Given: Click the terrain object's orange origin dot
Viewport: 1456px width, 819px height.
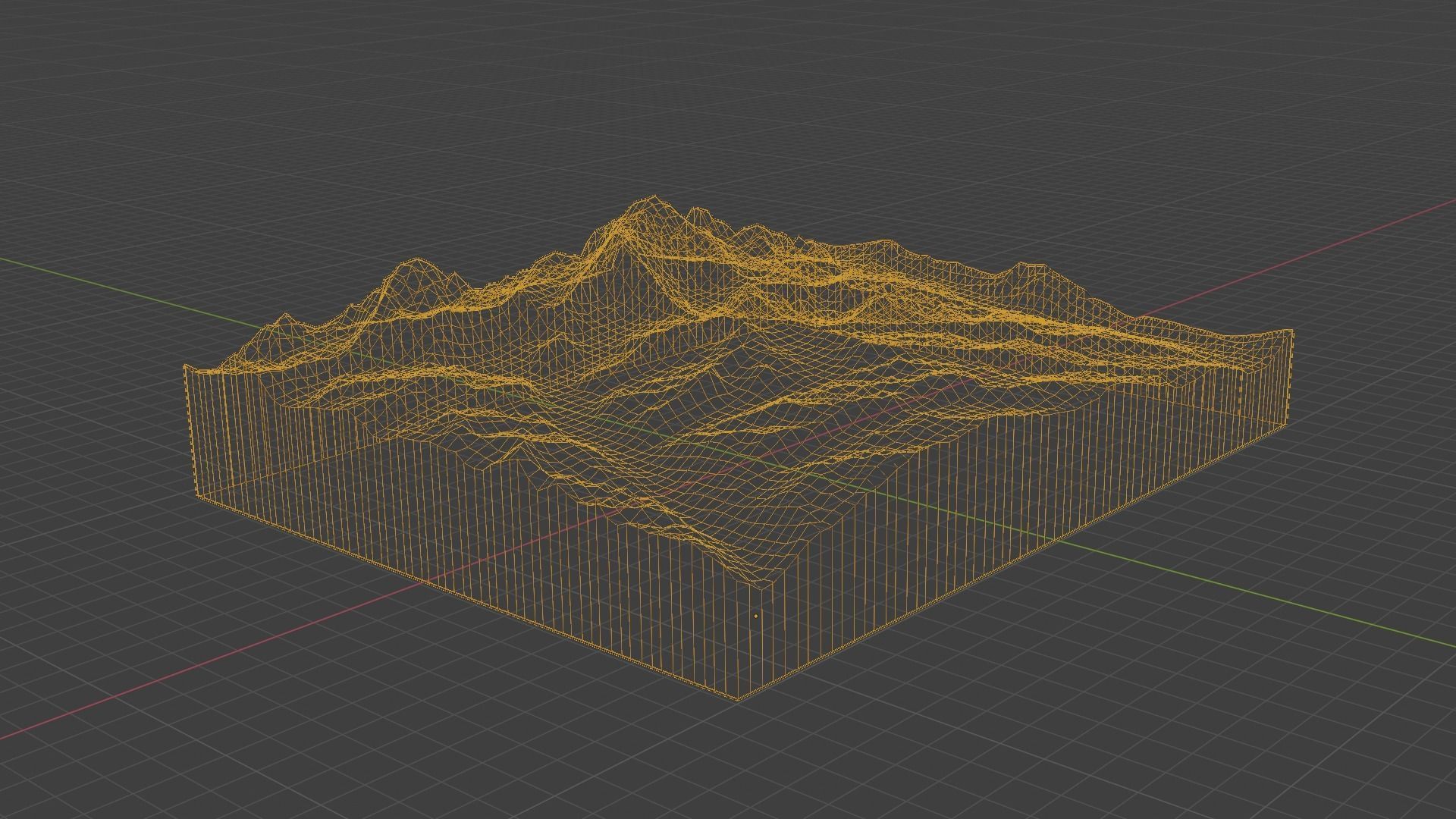Looking at the screenshot, I should pos(756,616).
